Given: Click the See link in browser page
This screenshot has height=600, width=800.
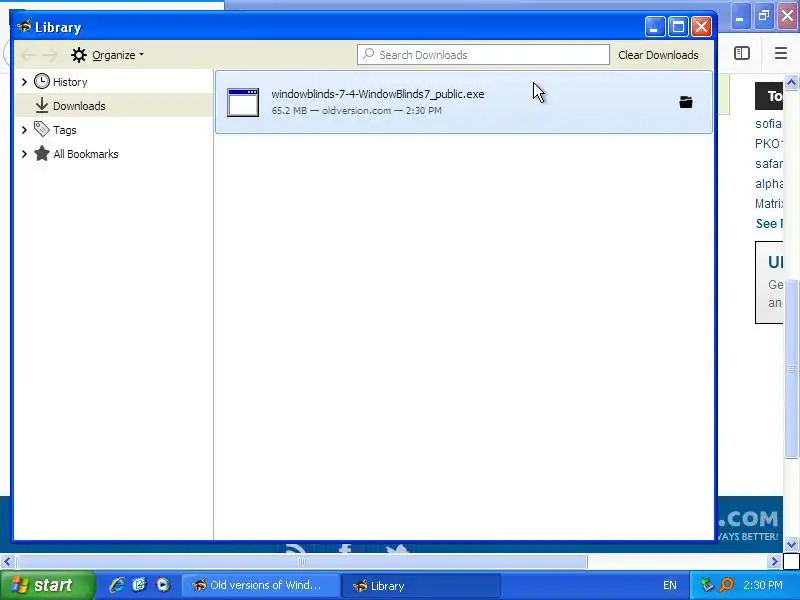Looking at the screenshot, I should (769, 223).
